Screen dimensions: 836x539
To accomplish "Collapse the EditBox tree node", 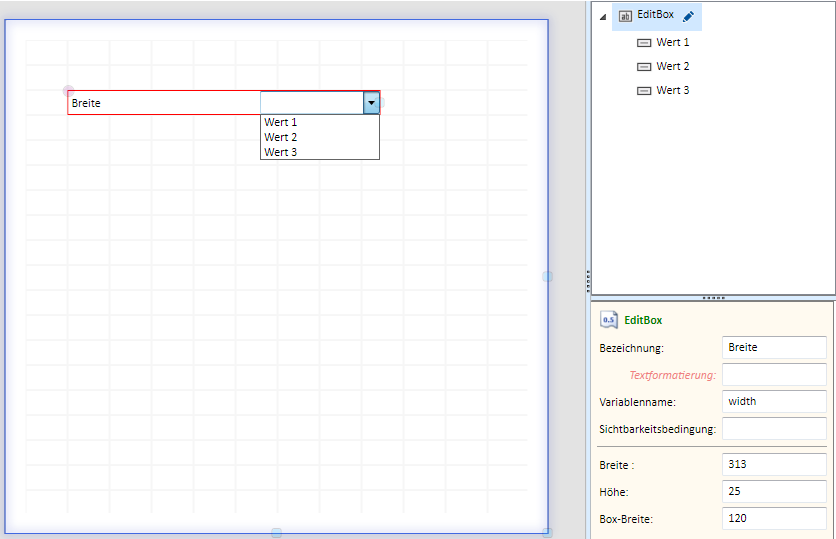I will click(602, 17).
